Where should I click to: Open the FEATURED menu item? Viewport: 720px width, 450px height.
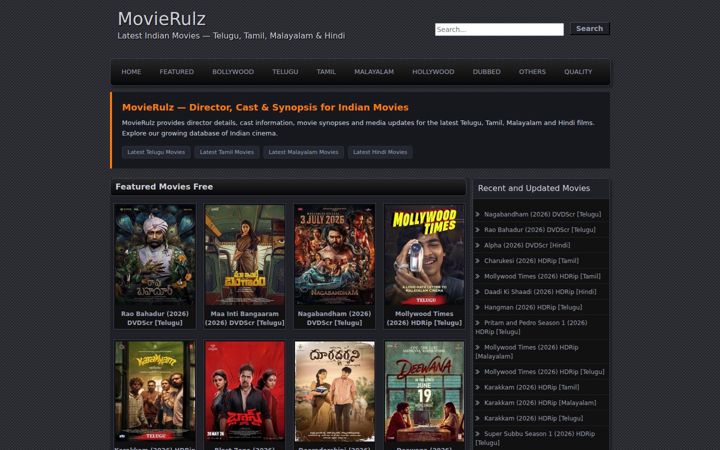[x=176, y=72]
